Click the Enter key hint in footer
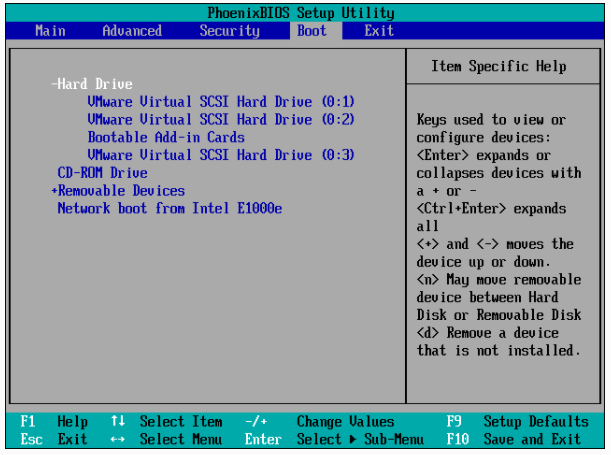 (x=263, y=439)
